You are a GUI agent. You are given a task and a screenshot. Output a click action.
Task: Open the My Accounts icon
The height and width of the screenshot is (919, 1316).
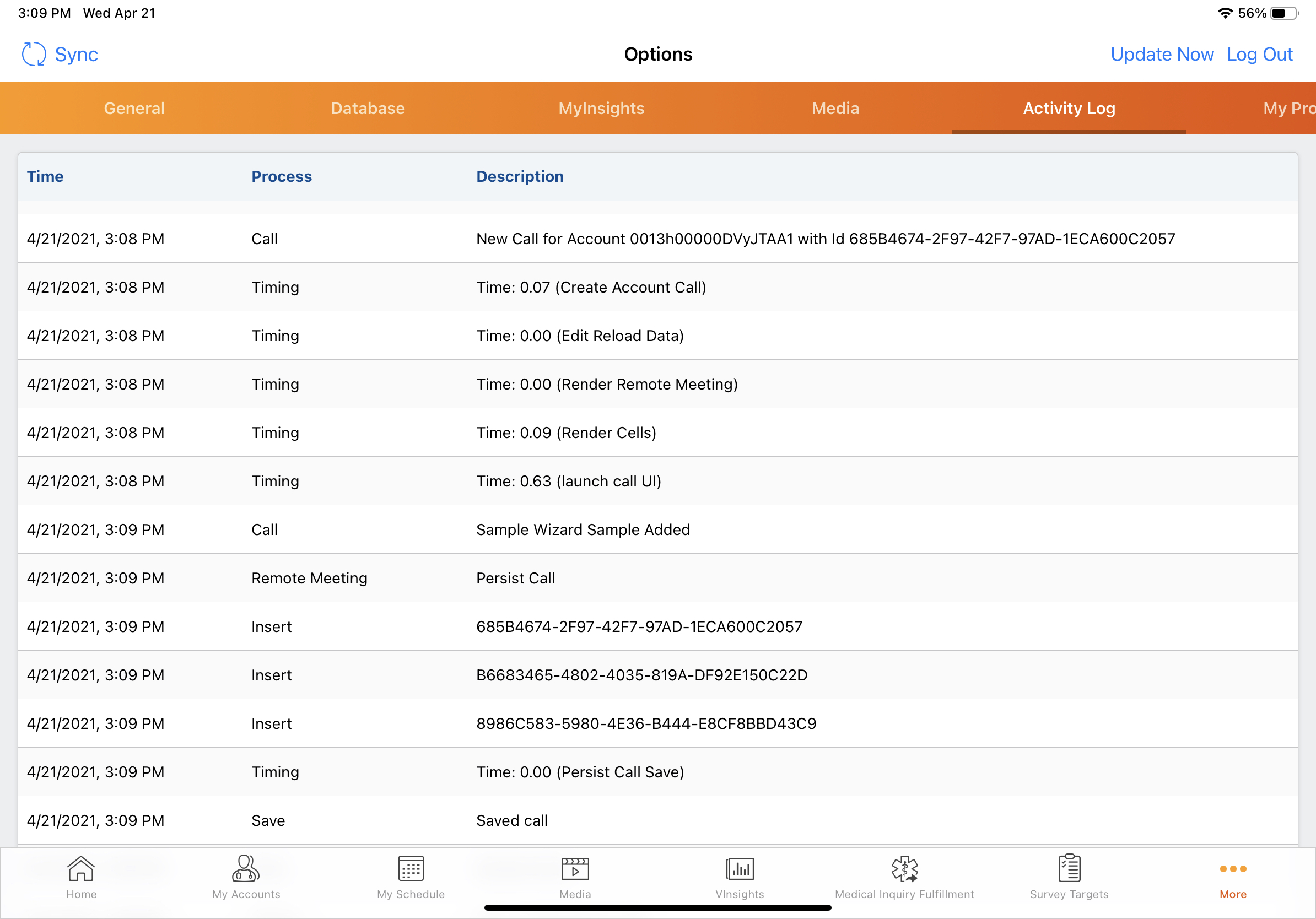click(246, 868)
